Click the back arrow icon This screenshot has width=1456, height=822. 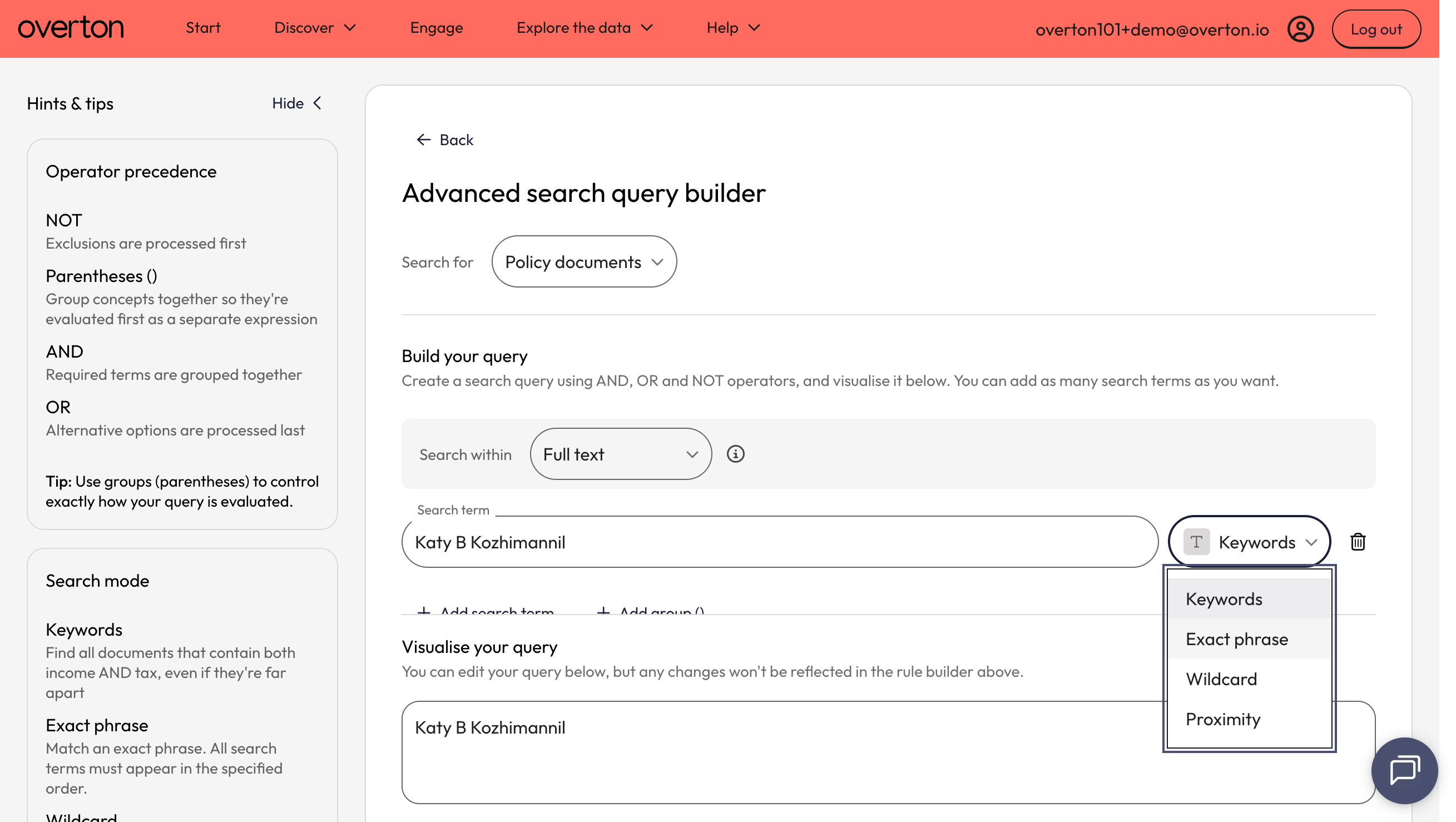tap(423, 140)
